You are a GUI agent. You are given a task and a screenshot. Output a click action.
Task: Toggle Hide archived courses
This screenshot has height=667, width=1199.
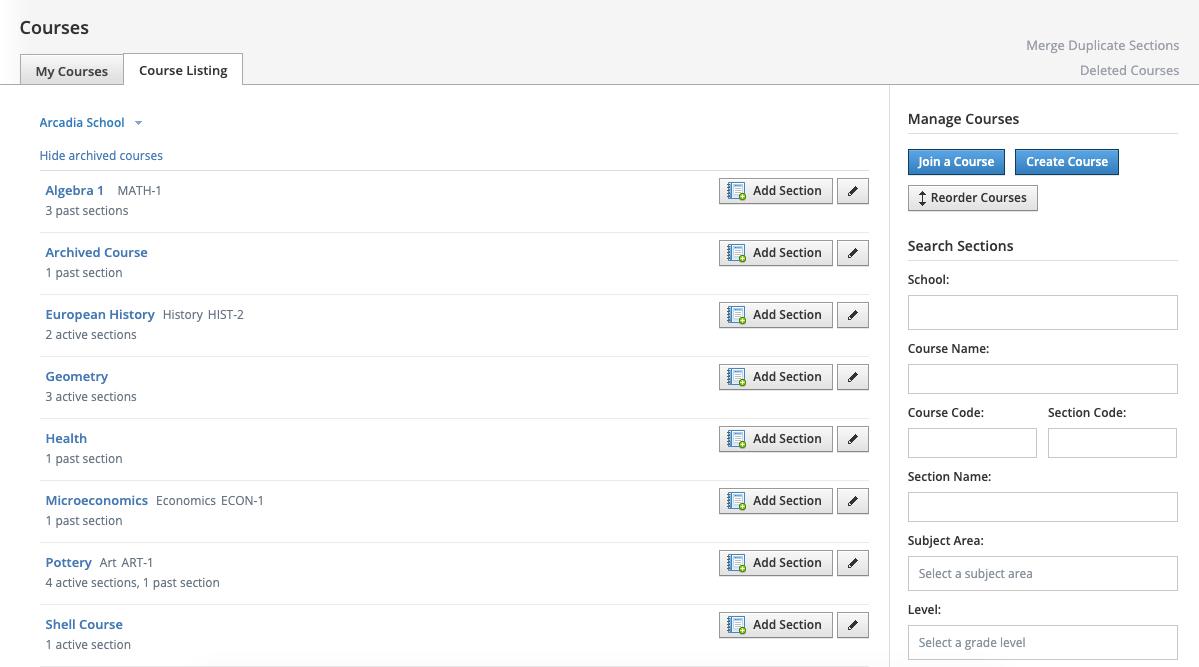point(101,156)
